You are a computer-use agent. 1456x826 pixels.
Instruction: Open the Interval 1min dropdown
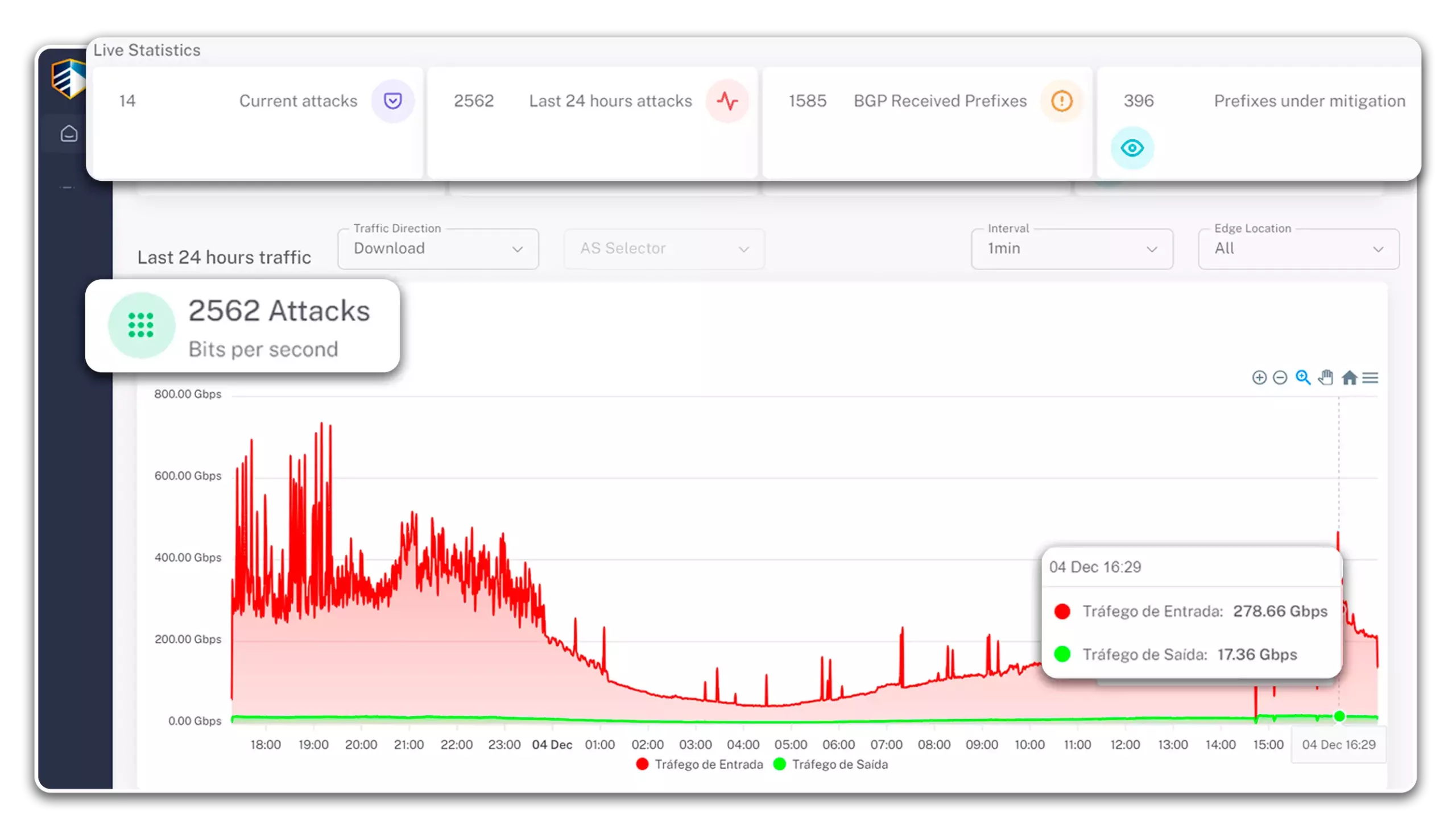pyautogui.click(x=1072, y=249)
